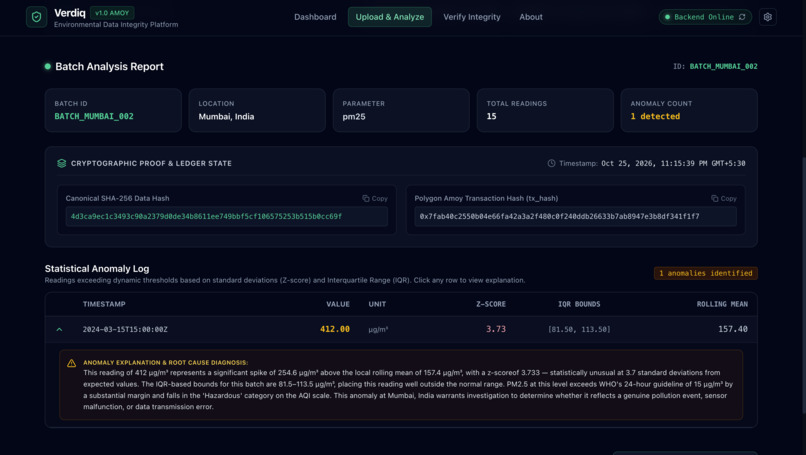Collapse the 2024-03-15T15:00:00Z anomaly row
Viewport: 806px width, 455px height.
(59, 329)
